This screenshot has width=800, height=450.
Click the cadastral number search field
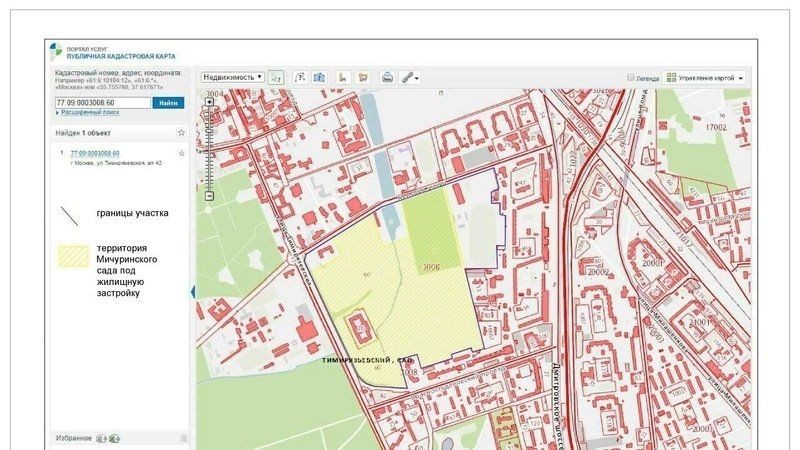[x=102, y=102]
